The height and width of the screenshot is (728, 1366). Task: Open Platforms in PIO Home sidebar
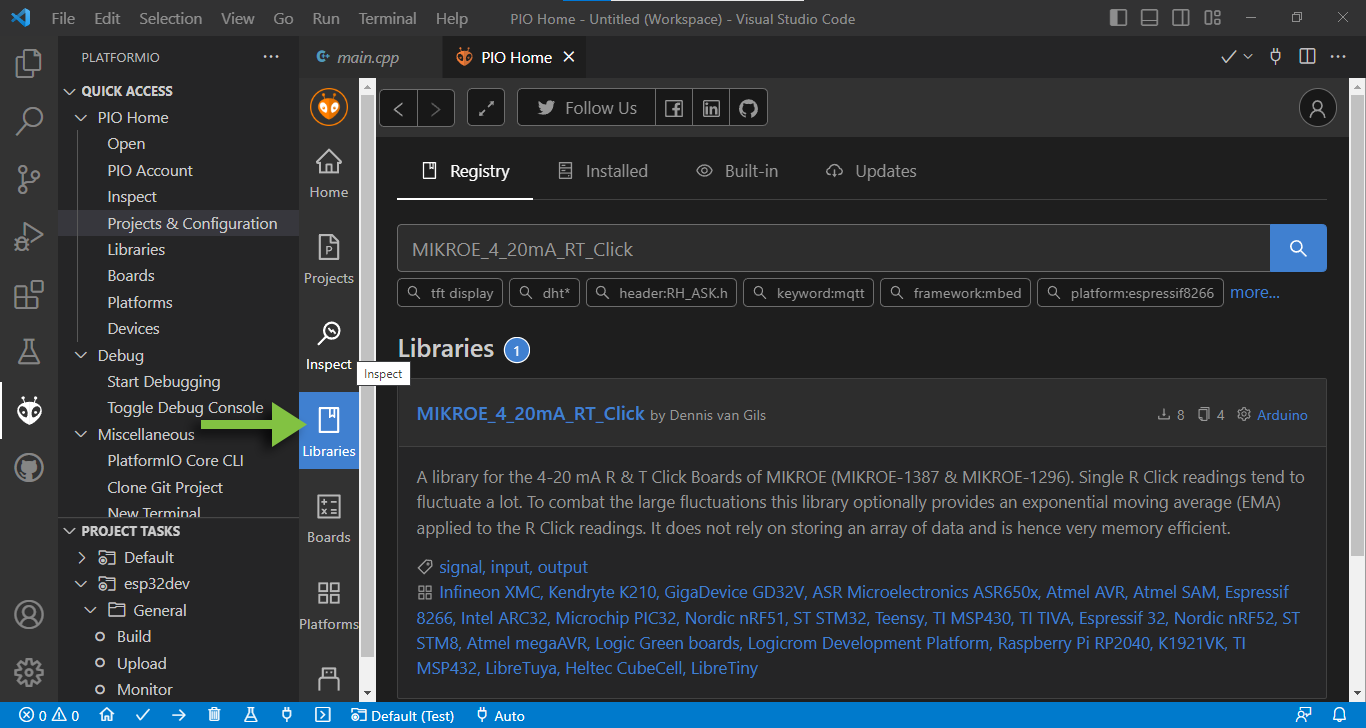pos(328,605)
